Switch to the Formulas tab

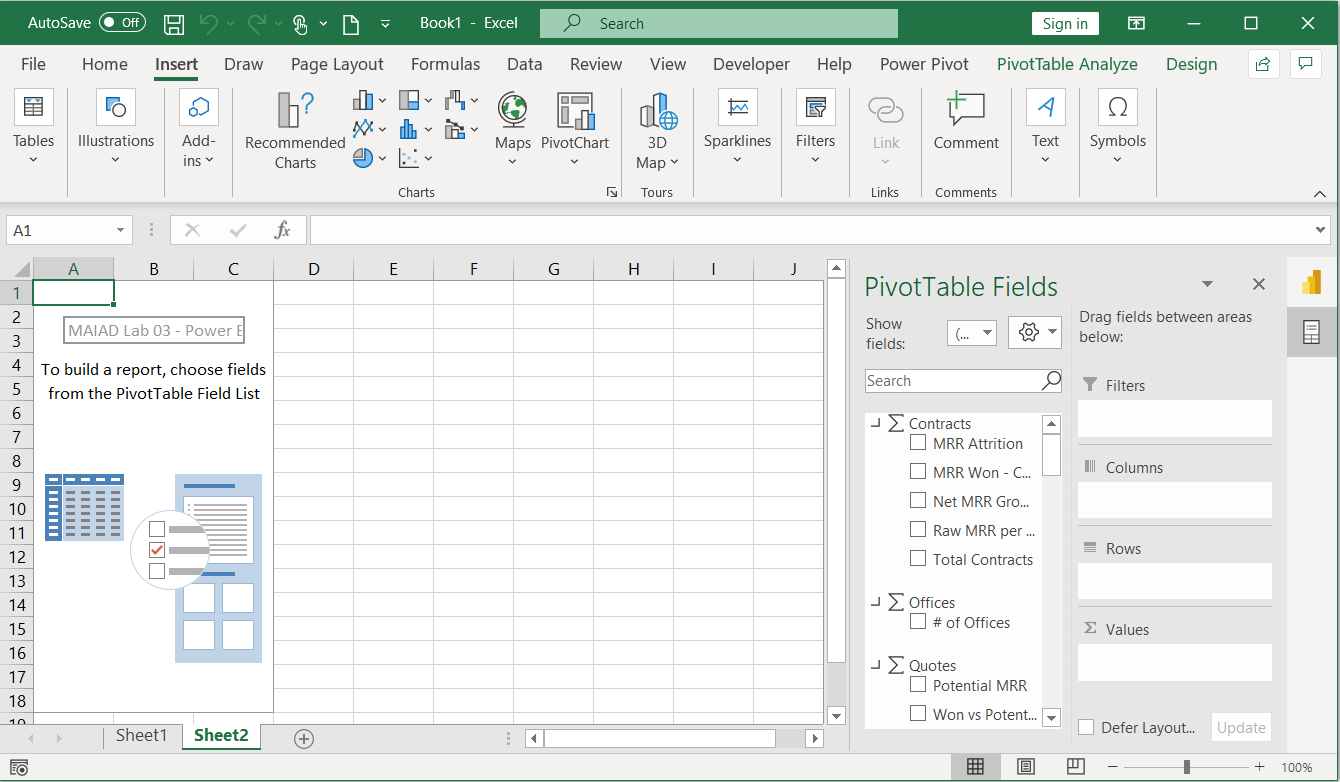click(x=445, y=64)
